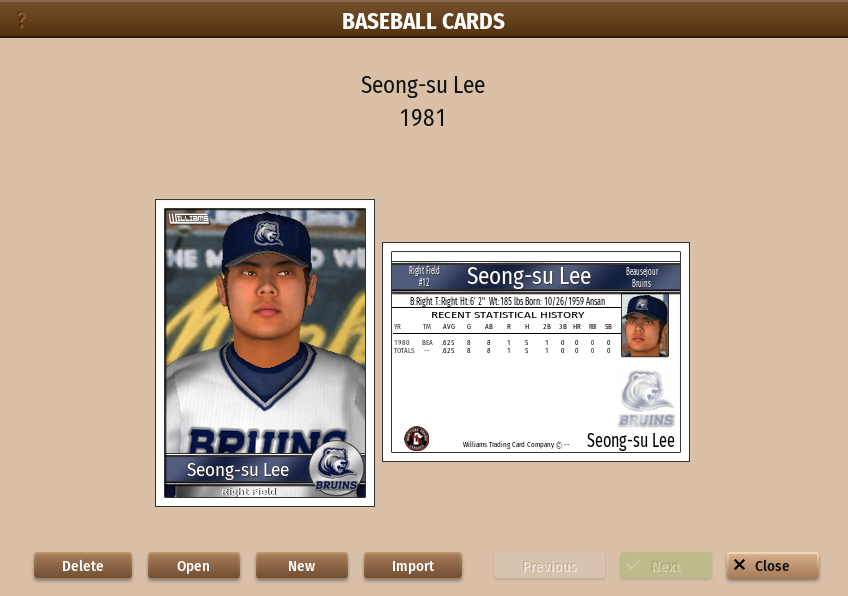Create a New baseball card
848x596 pixels.
(x=302, y=566)
